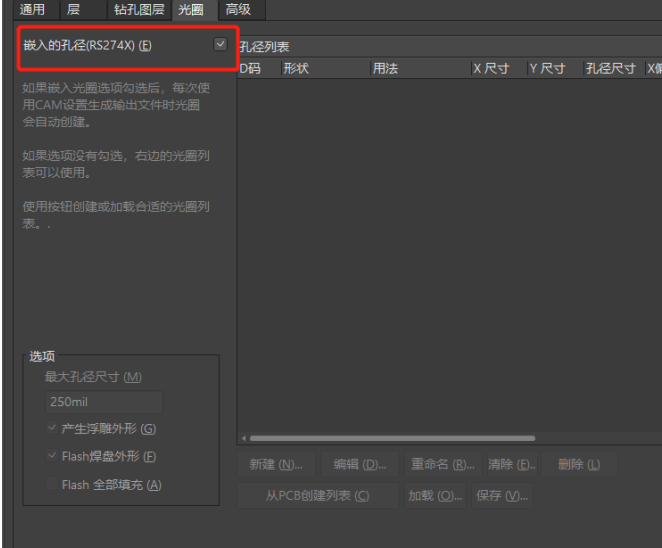Click the 形状 column header
The width and height of the screenshot is (662, 548).
(326, 68)
